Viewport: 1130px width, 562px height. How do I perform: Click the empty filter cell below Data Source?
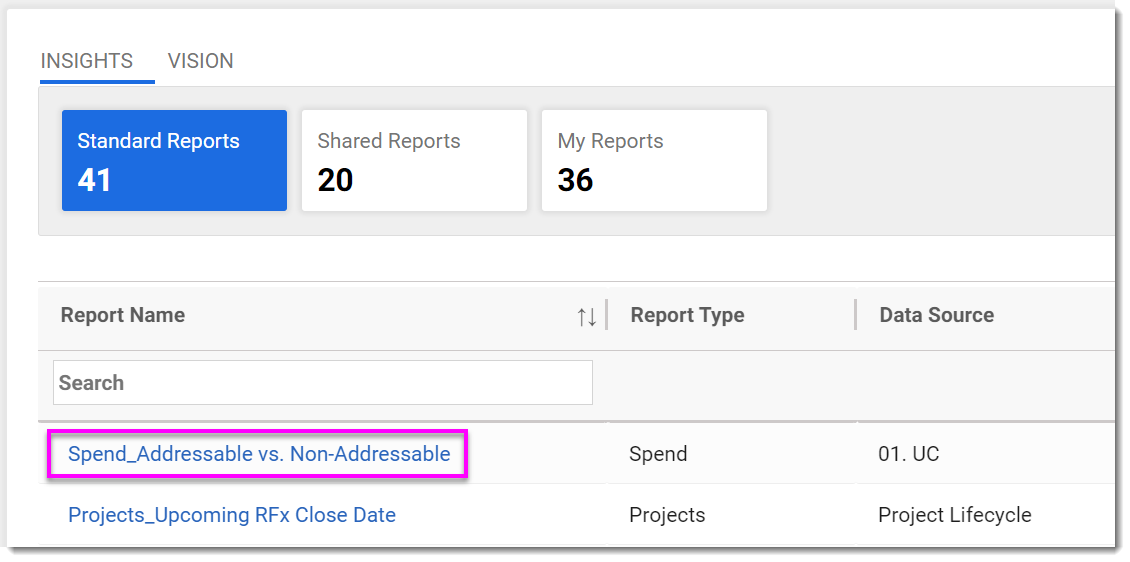coord(985,383)
